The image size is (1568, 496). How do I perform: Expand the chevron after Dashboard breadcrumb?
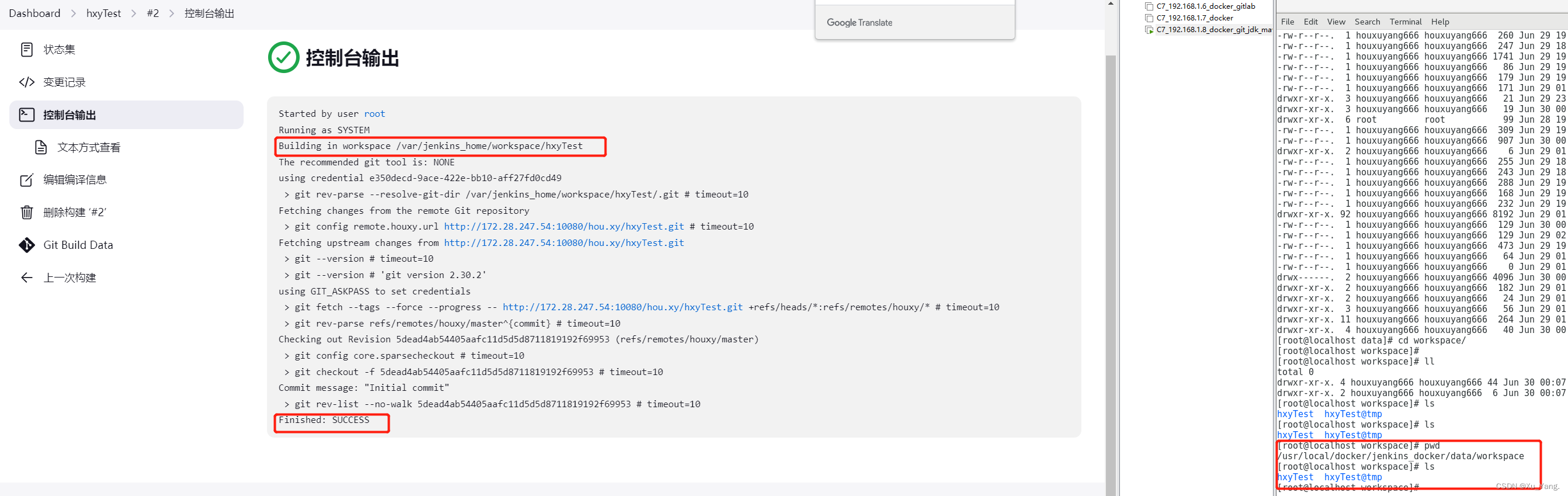point(74,13)
